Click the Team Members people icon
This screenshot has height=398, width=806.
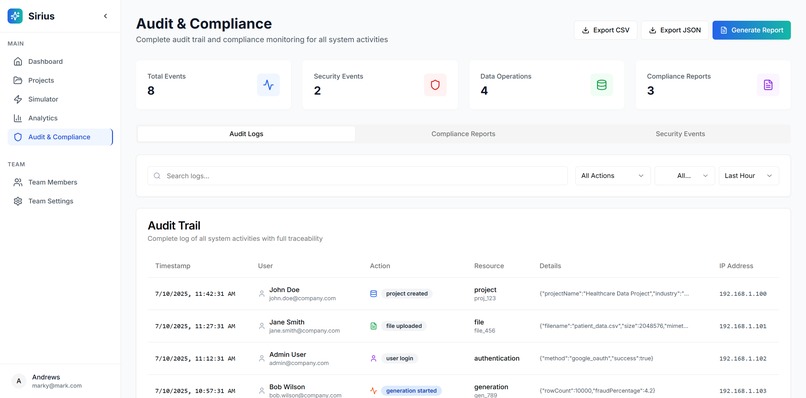tap(18, 182)
